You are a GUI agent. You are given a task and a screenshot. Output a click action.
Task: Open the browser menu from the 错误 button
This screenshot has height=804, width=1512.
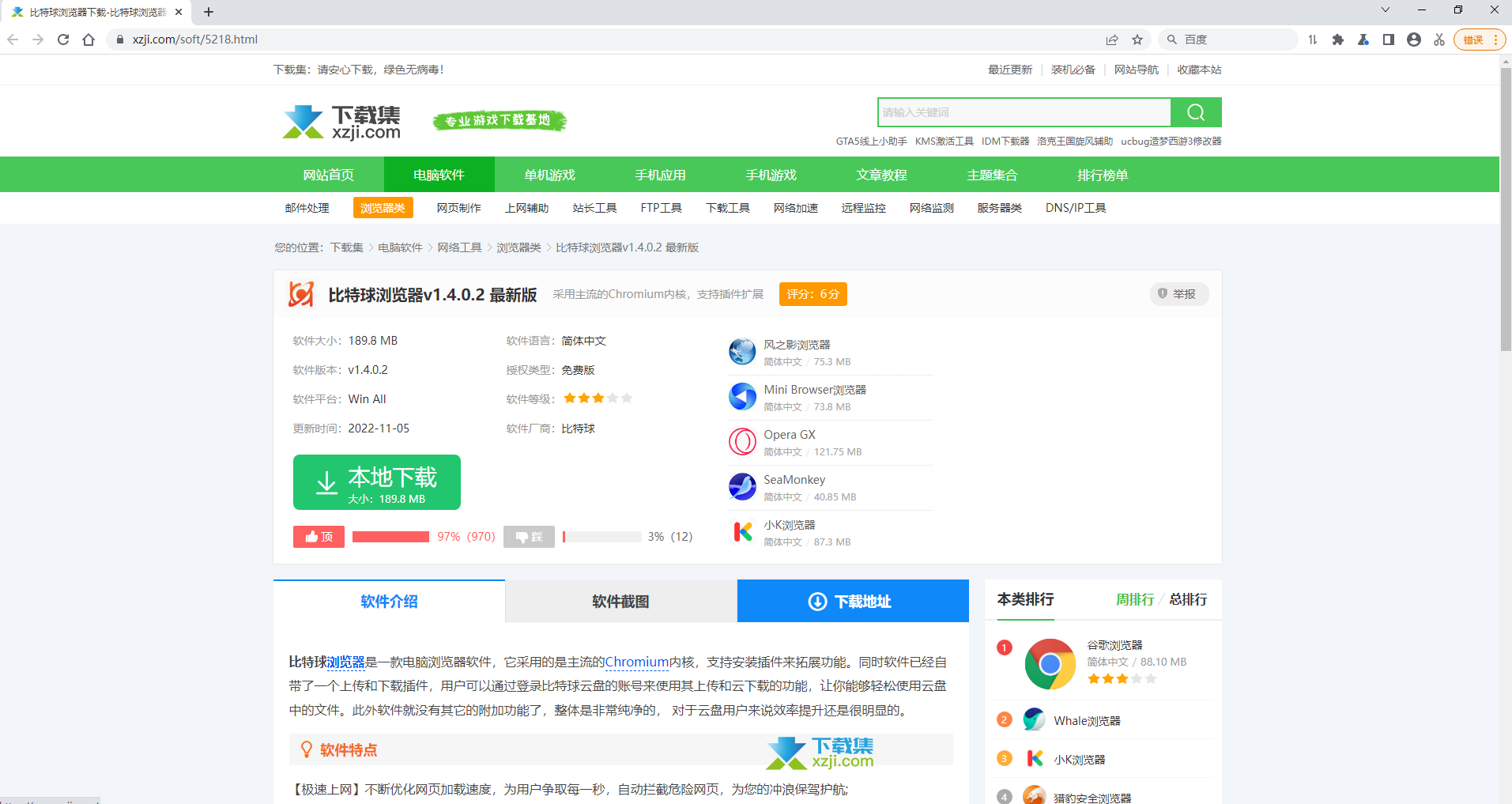1479,40
